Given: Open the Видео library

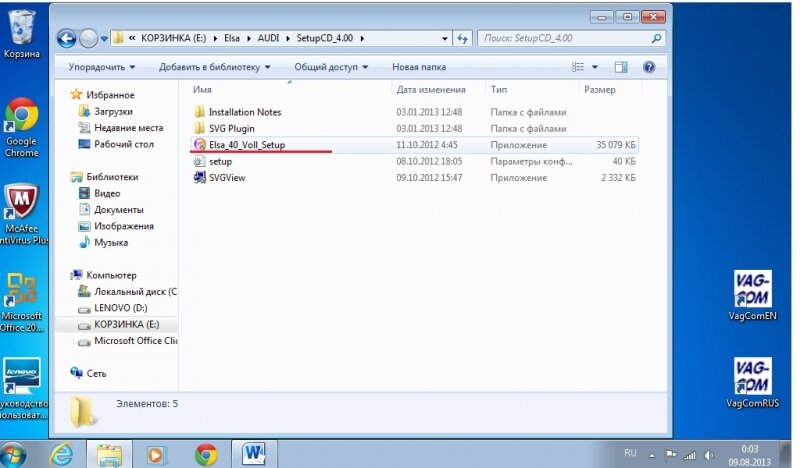Looking at the screenshot, I should [x=107, y=193].
